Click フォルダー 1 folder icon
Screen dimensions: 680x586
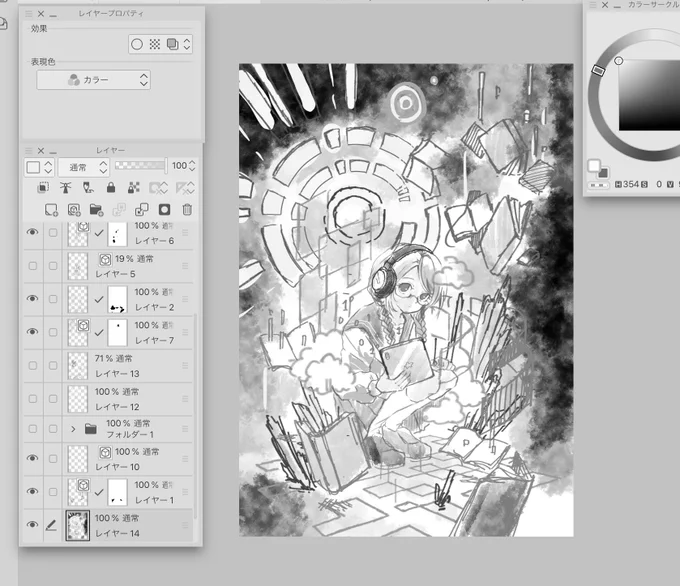click(x=91, y=429)
